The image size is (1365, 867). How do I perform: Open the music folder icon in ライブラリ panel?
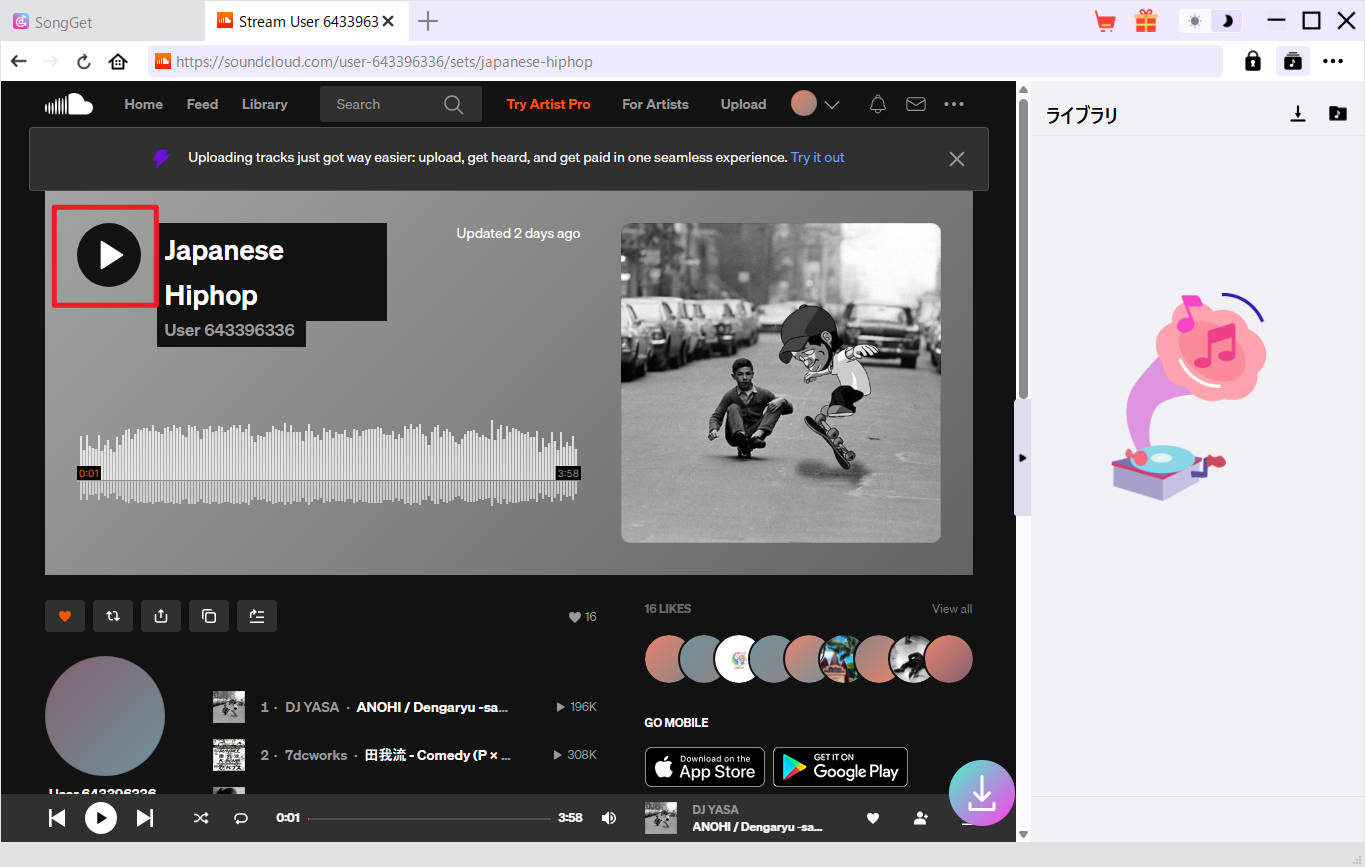point(1337,114)
